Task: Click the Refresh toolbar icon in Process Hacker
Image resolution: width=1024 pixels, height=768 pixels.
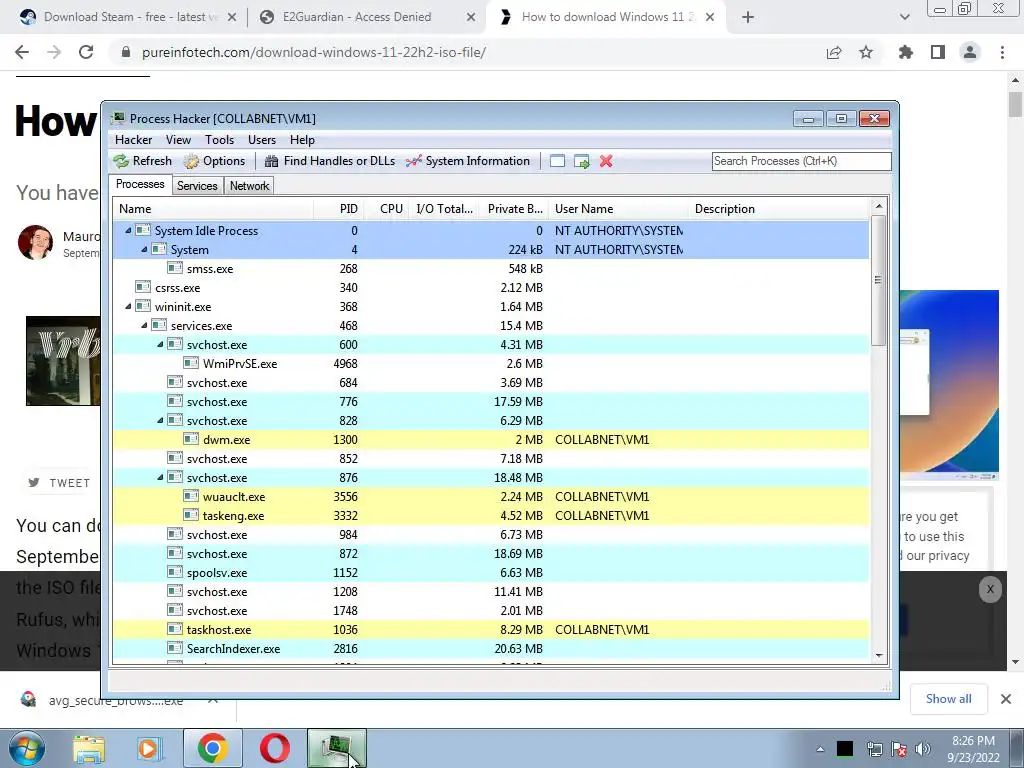Action: pyautogui.click(x=121, y=161)
